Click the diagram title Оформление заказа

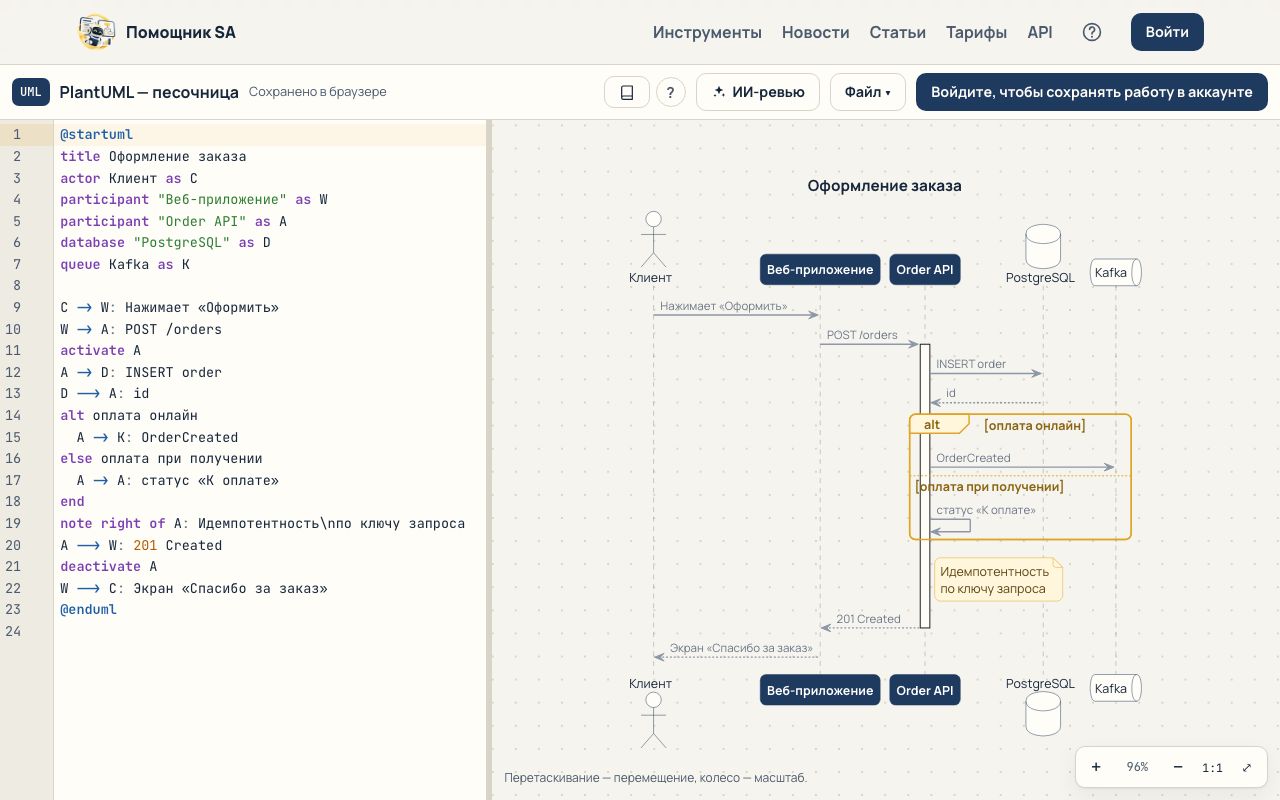coord(885,186)
